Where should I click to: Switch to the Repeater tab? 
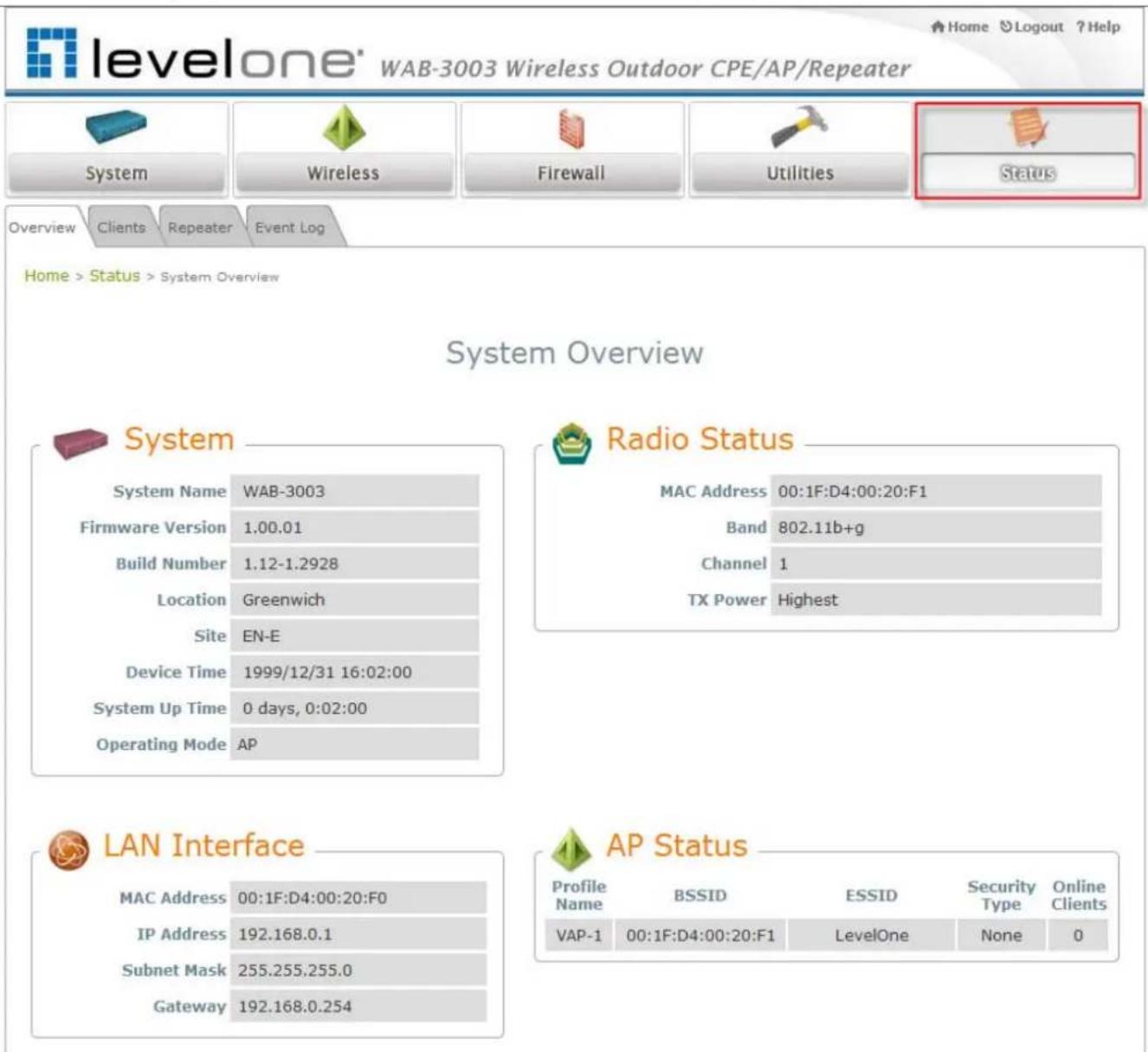coord(200,228)
